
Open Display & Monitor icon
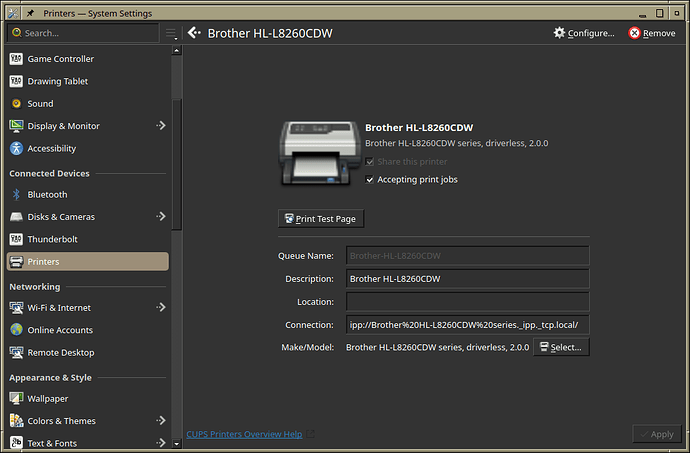[x=16, y=126]
